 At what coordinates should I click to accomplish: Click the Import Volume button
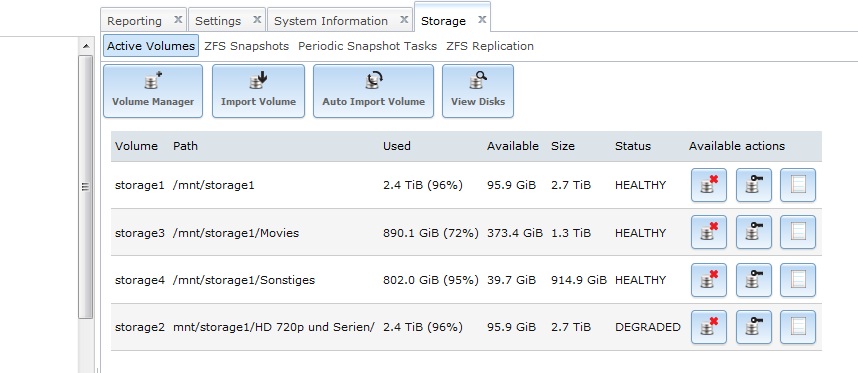tap(258, 91)
